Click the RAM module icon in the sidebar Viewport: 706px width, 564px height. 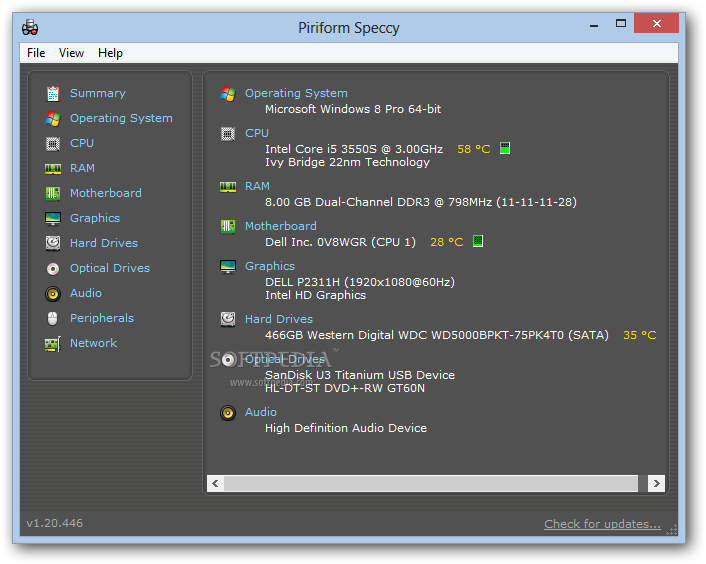(53, 168)
